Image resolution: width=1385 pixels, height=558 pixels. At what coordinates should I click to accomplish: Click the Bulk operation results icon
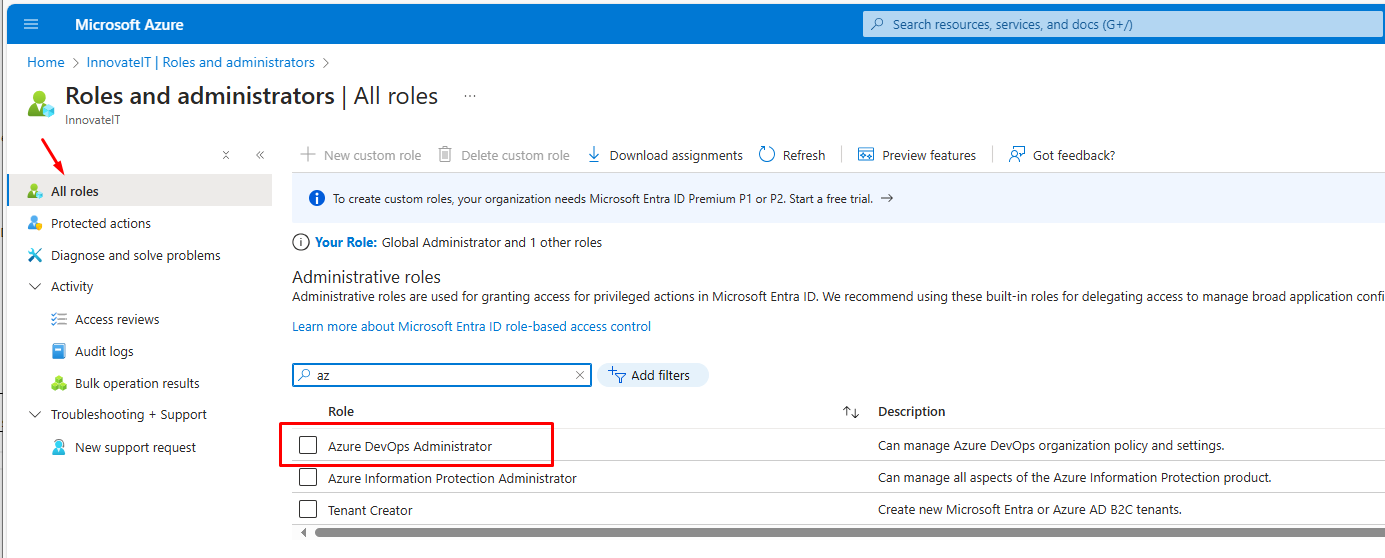58,383
